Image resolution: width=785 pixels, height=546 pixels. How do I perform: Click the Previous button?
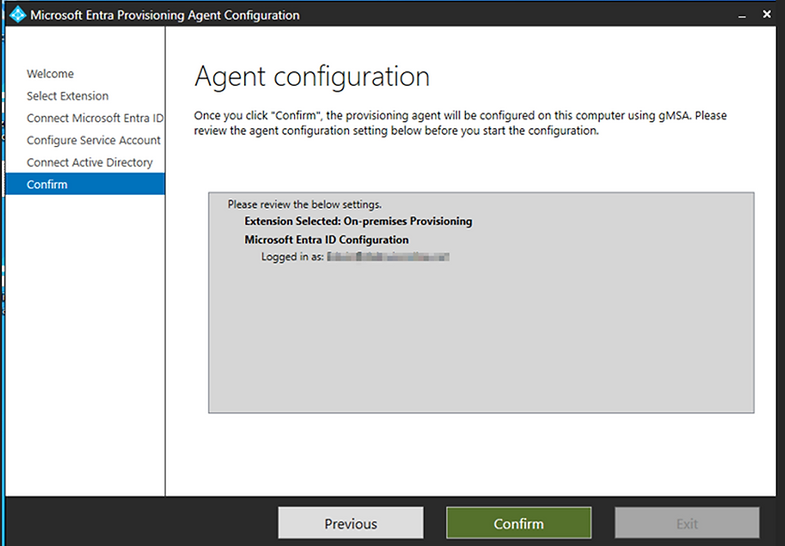tap(350, 523)
